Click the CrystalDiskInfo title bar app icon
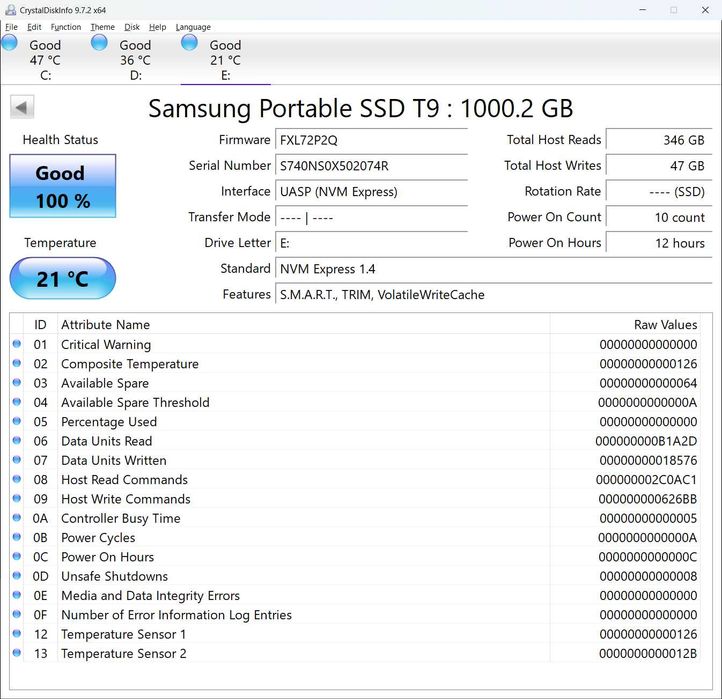The image size is (722, 699). (10, 9)
